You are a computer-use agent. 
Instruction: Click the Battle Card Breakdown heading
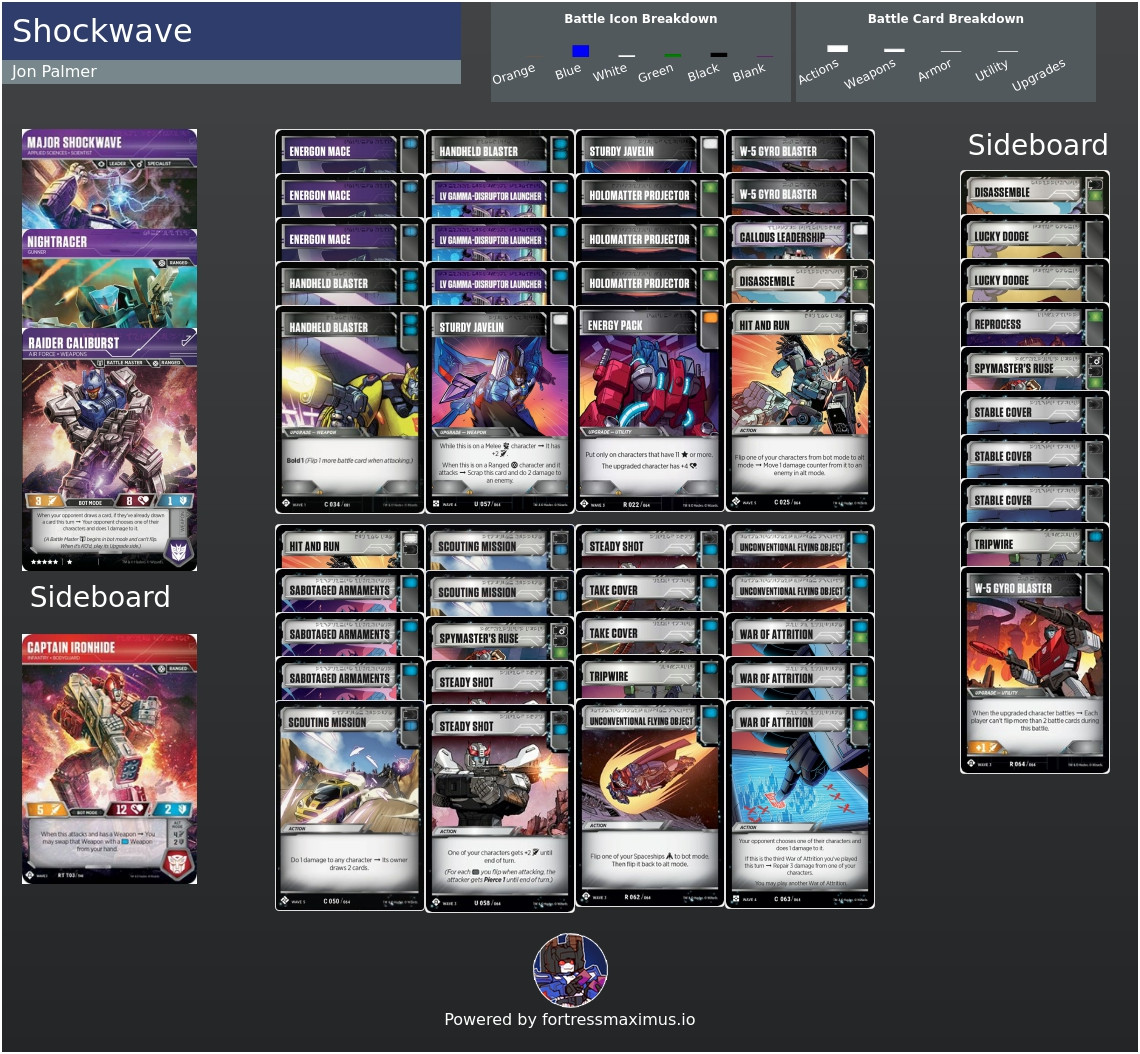[x=945, y=18]
